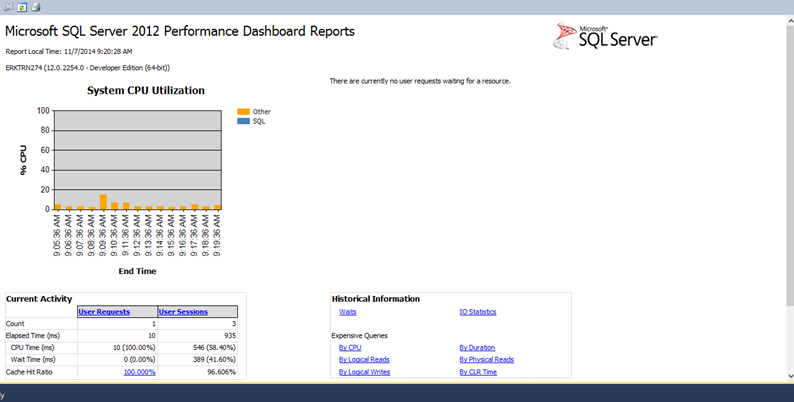Click the scrollbar up arrow

pyautogui.click(x=790, y=20)
